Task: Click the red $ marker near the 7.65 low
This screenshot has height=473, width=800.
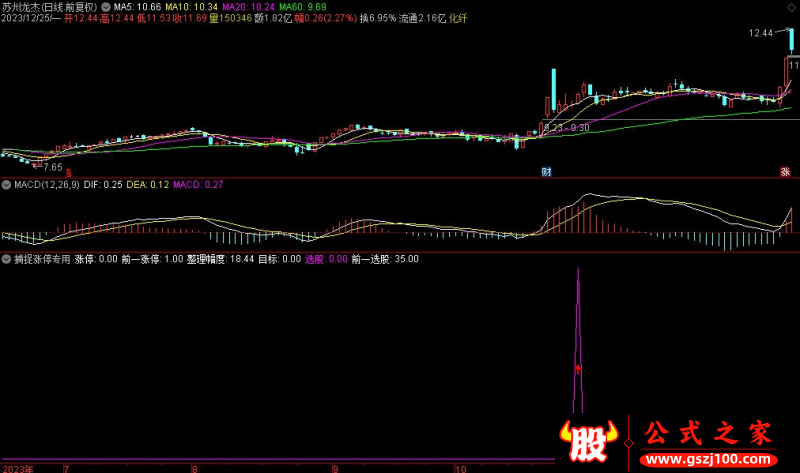Action: click(x=68, y=173)
